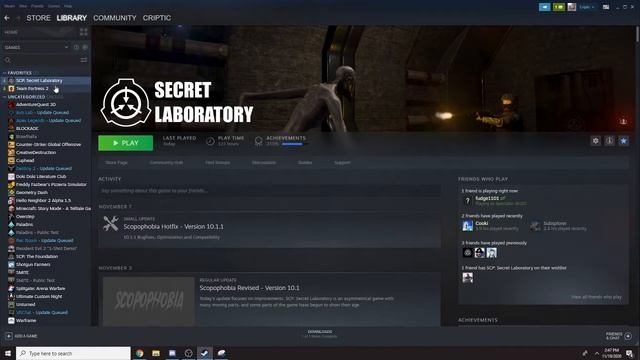Open the Discussions link

[x=264, y=162]
